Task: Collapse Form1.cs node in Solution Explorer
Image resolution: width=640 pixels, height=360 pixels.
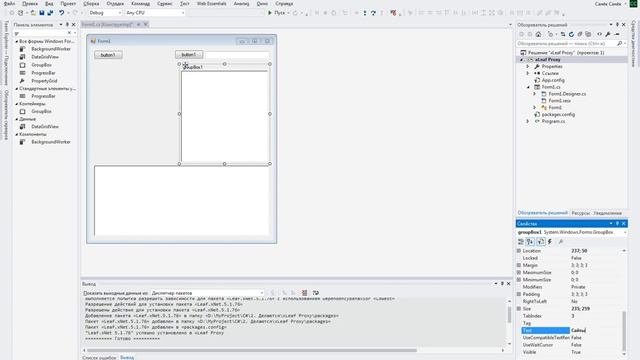Action: 528,87
